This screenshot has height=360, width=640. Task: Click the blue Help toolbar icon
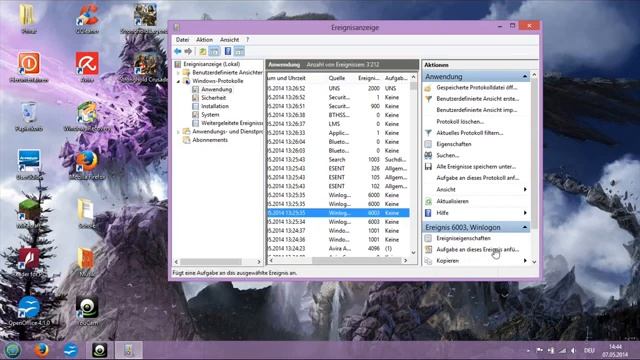point(228,51)
